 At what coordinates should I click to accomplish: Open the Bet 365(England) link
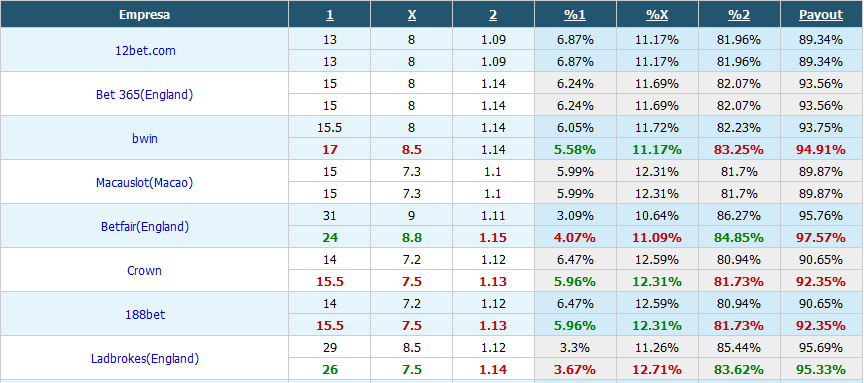[144, 94]
